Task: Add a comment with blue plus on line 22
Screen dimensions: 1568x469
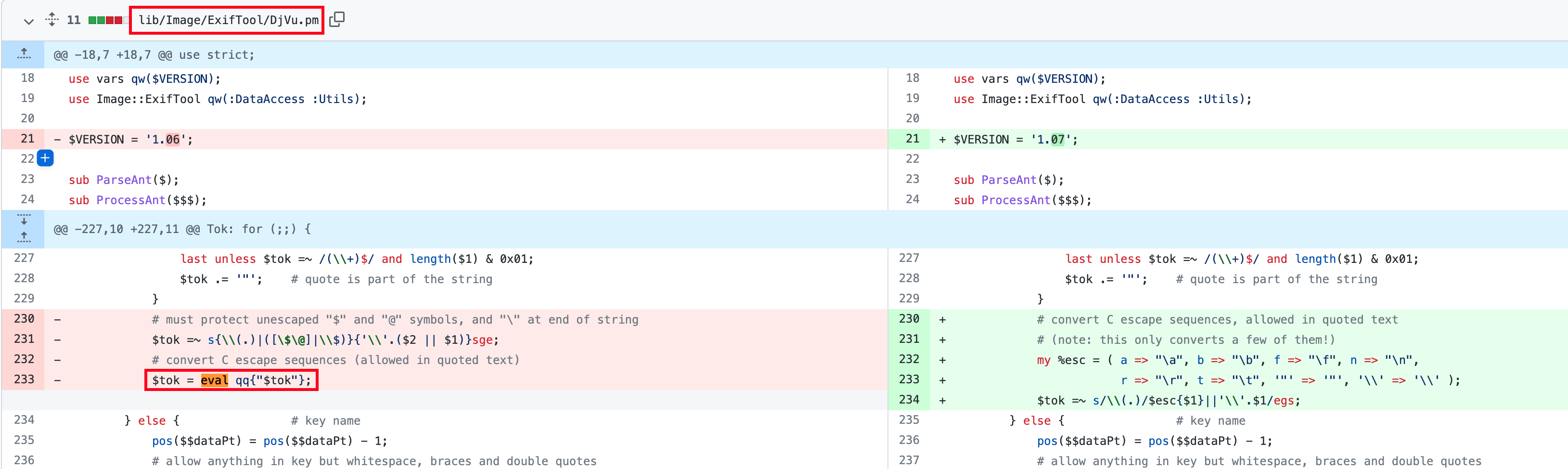Action: click(45, 158)
